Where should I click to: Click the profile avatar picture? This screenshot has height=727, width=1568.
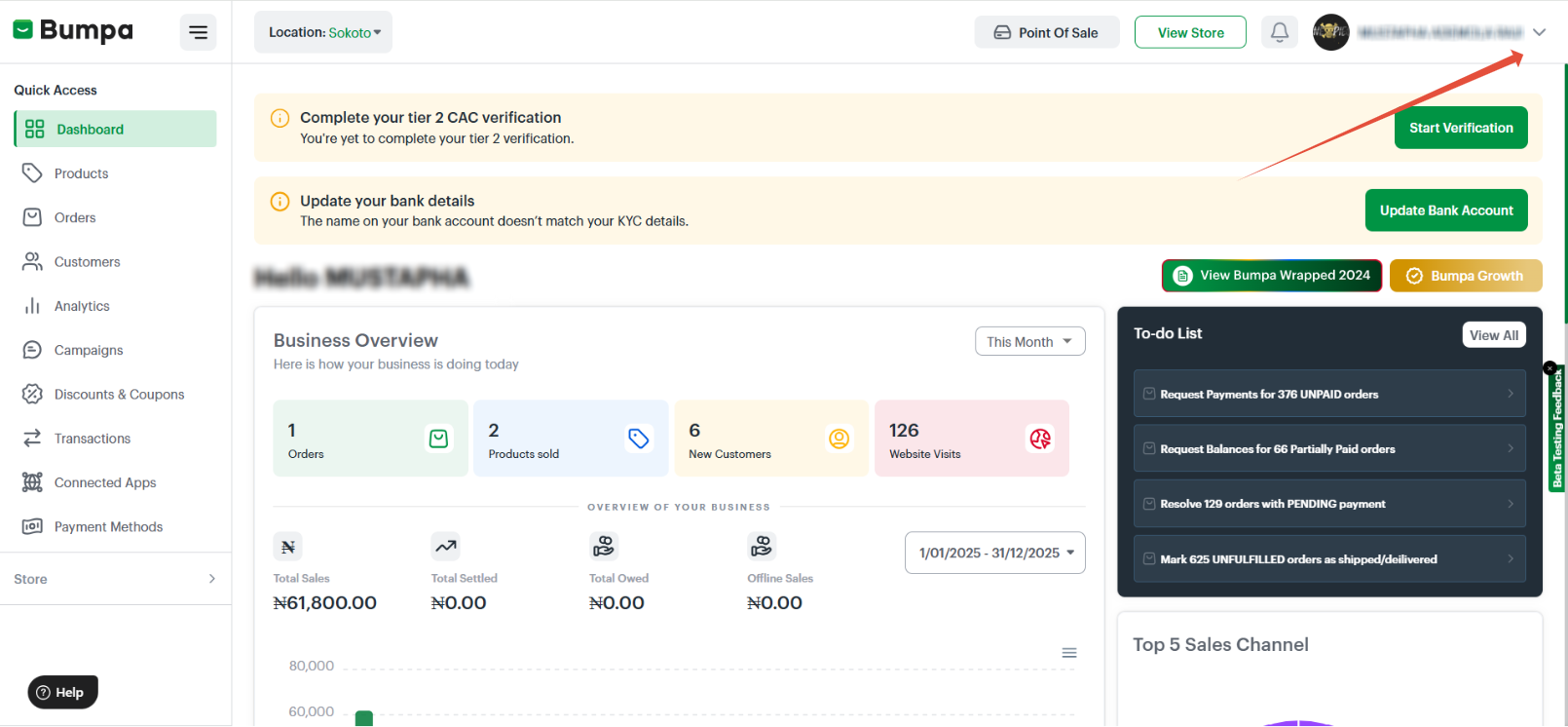tap(1330, 32)
